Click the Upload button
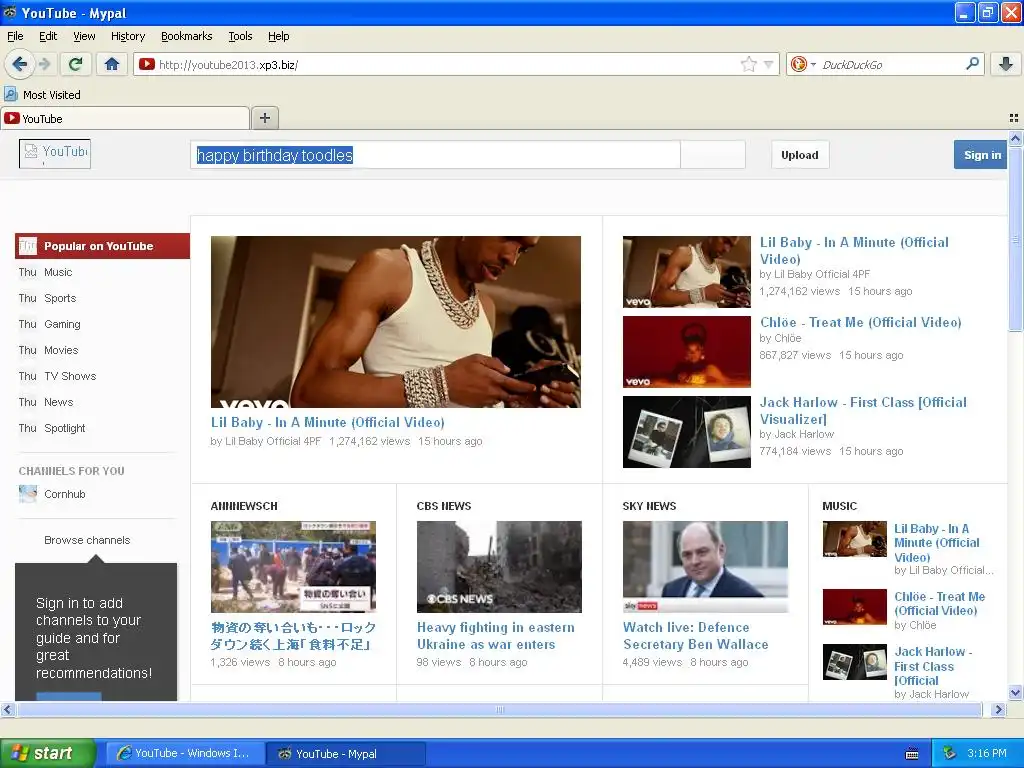1024x768 pixels. [800, 155]
